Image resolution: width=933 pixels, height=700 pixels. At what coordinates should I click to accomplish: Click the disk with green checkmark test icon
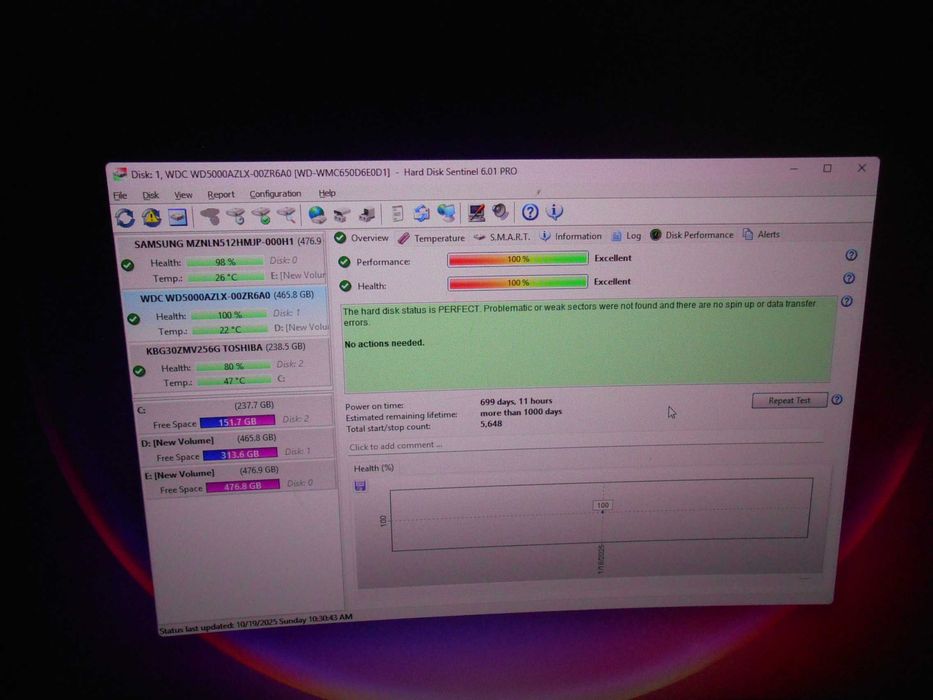click(261, 215)
